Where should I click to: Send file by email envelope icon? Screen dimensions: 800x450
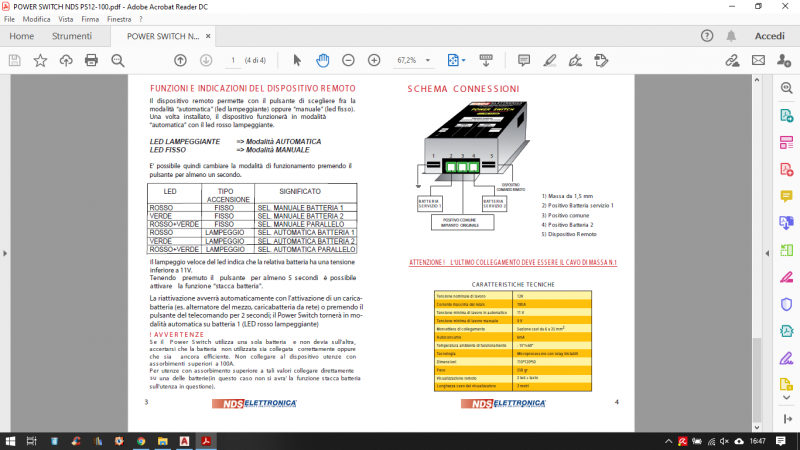(x=758, y=60)
